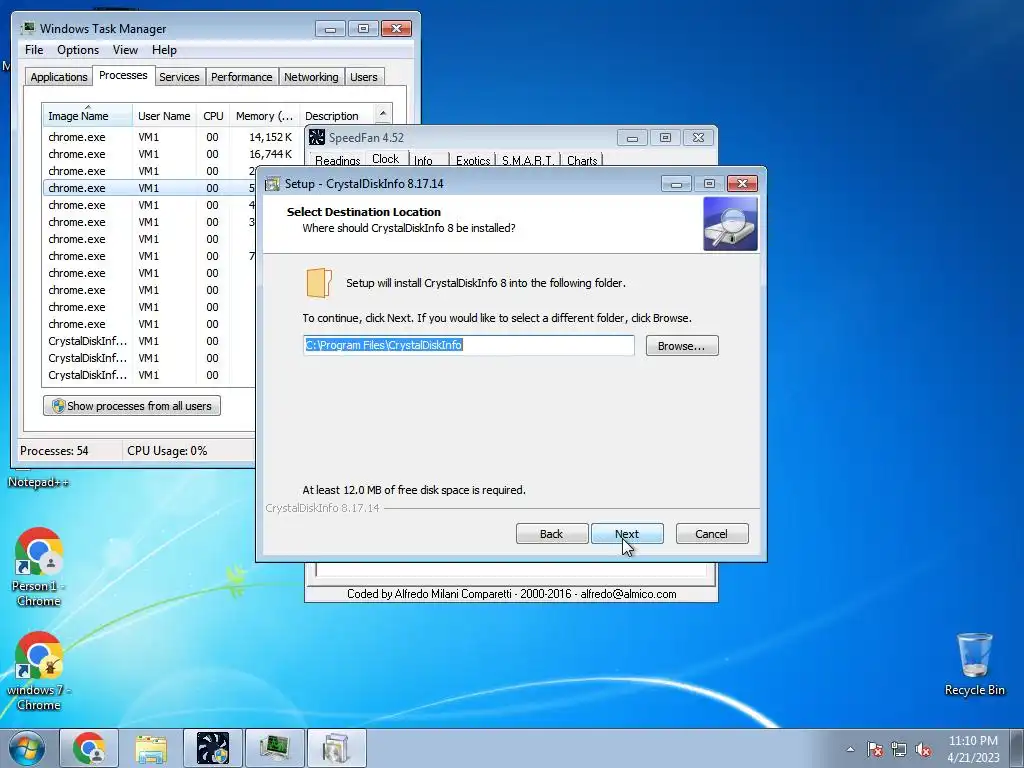Open the Exotics tab in SpeedFan

[473, 160]
